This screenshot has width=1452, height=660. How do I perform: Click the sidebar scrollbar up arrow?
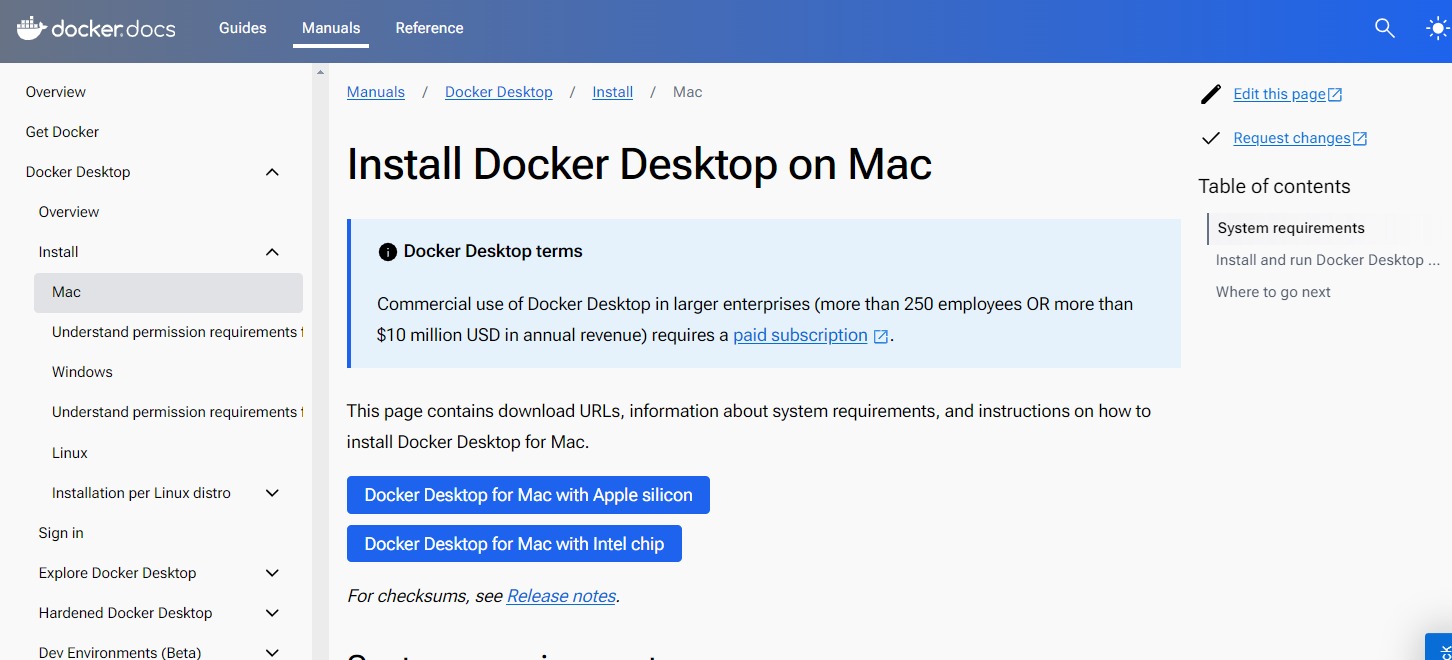[x=320, y=72]
